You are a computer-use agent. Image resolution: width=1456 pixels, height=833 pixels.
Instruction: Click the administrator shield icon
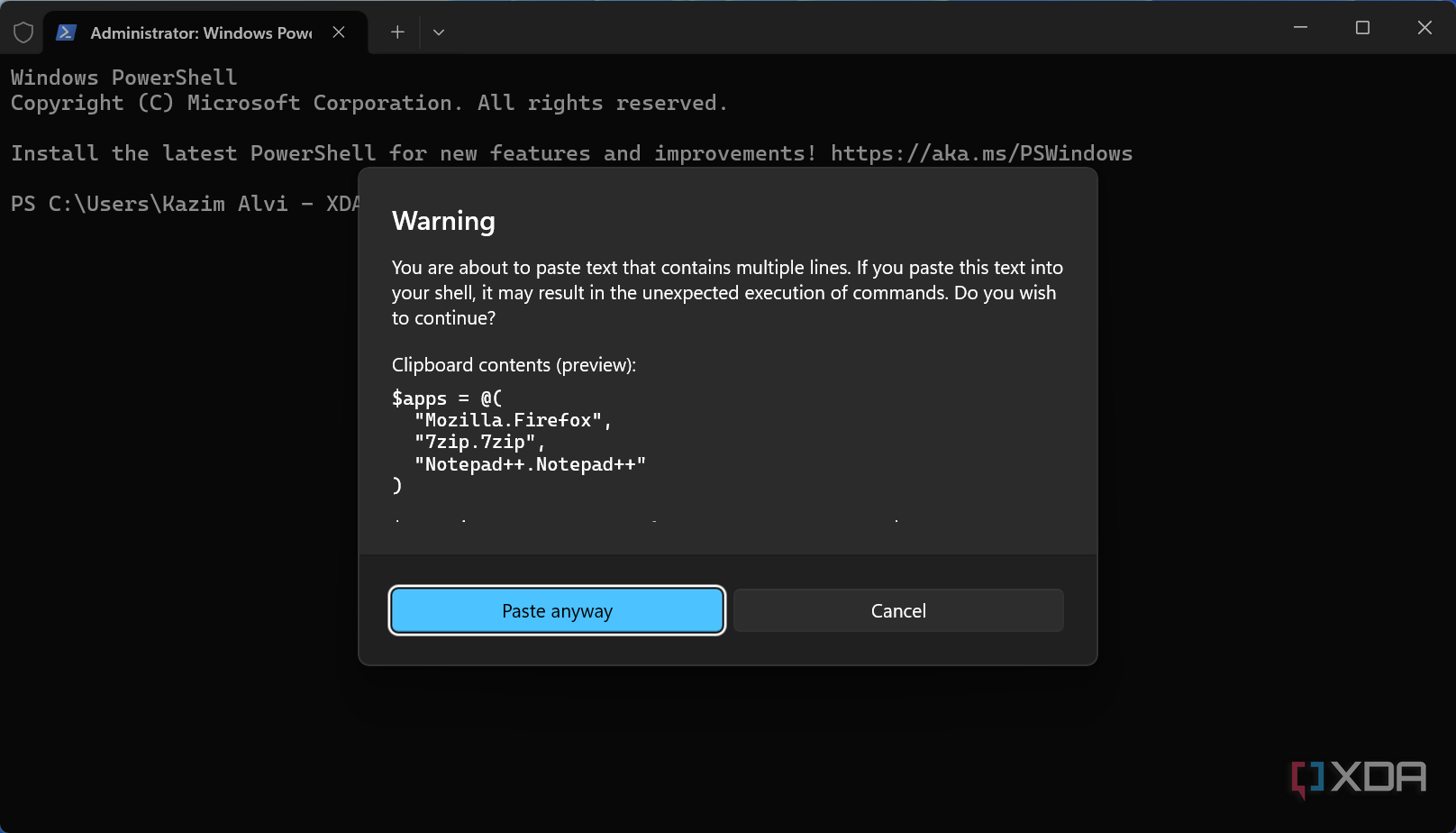[x=23, y=32]
